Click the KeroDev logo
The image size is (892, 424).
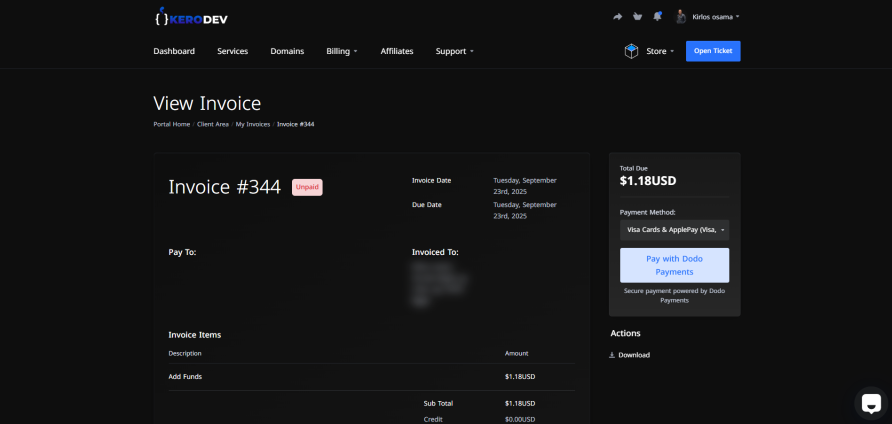(191, 17)
